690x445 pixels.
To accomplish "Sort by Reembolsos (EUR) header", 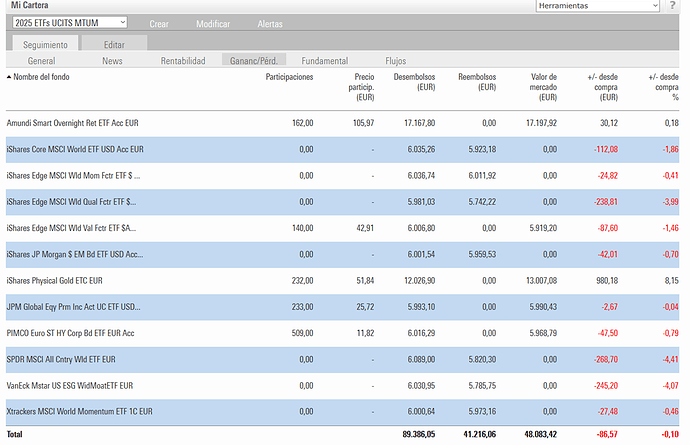I will point(477,82).
